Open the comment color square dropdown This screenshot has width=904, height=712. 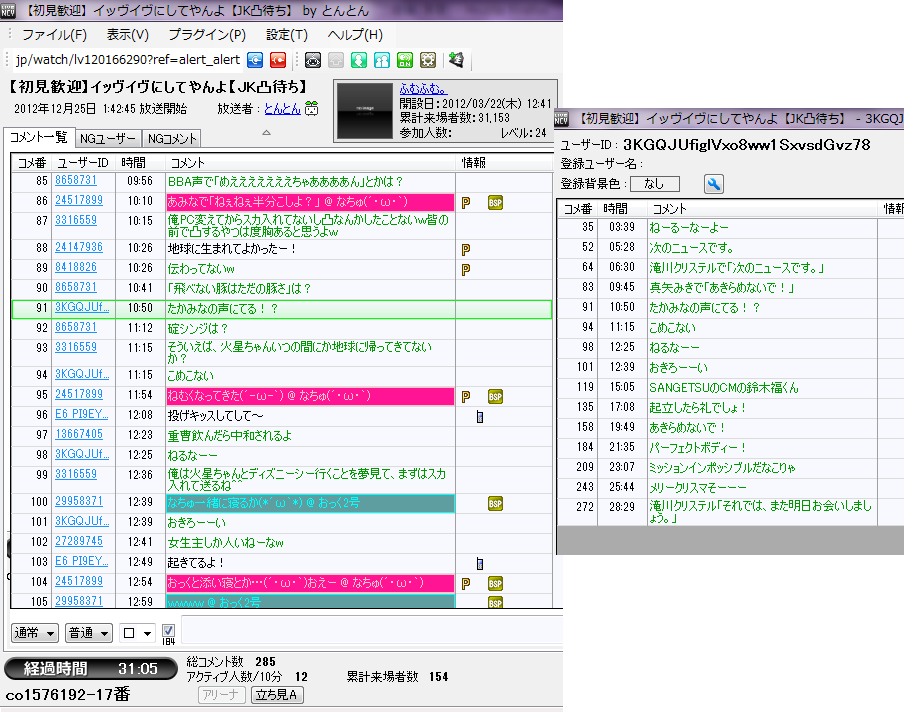click(137, 633)
